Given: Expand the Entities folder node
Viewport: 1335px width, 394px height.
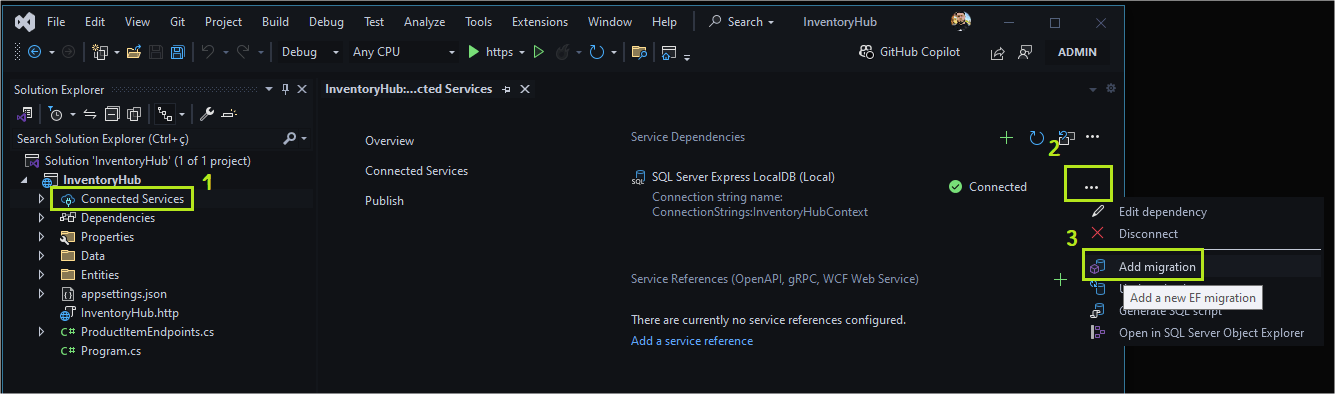Looking at the screenshot, I should pyautogui.click(x=41, y=275).
